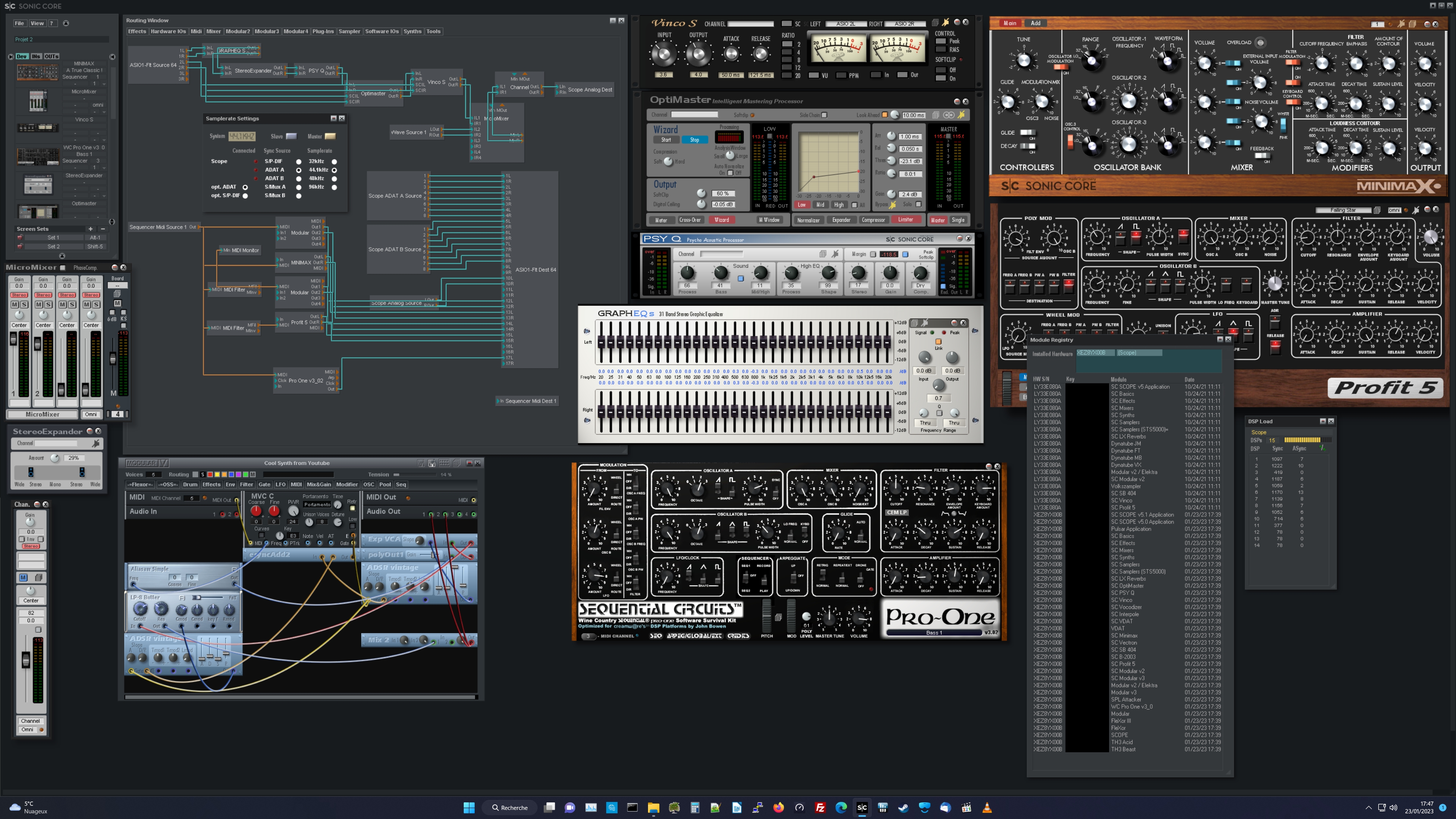
Task: Select 96kHz samplerate radio button
Action: (334, 187)
